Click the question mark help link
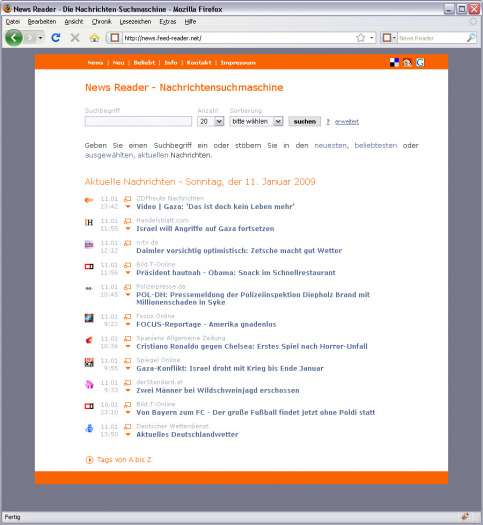The width and height of the screenshot is (483, 525). (x=328, y=122)
